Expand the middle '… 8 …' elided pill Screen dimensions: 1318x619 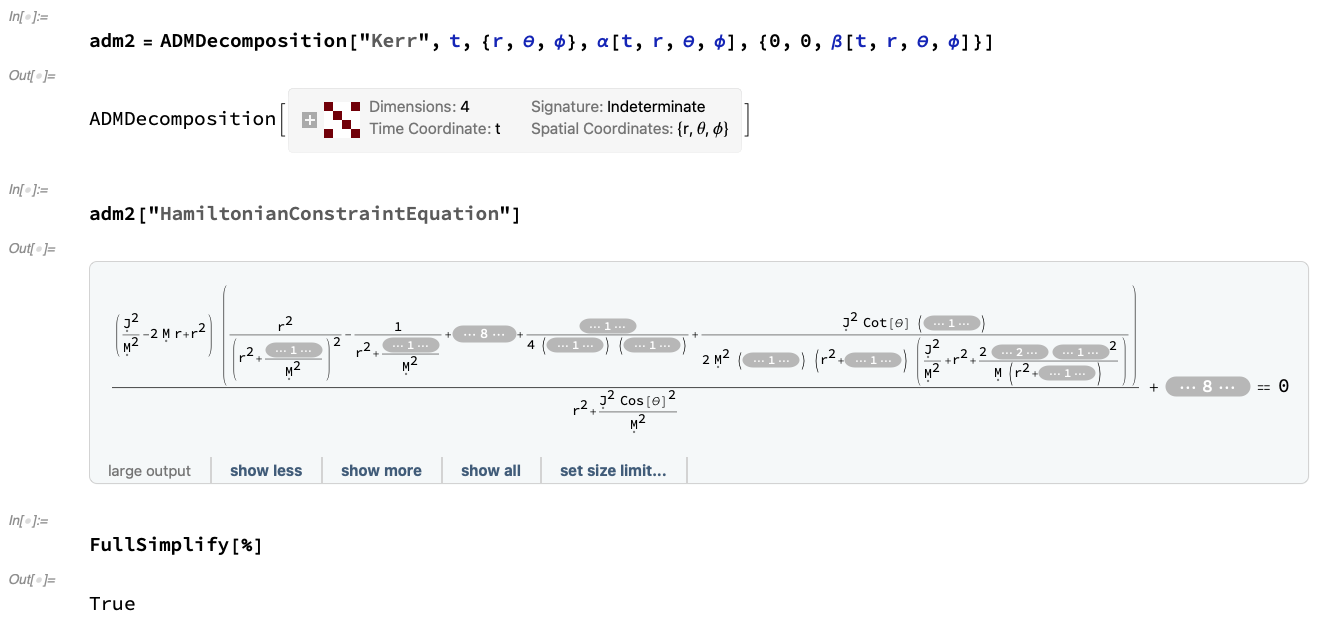click(x=485, y=334)
